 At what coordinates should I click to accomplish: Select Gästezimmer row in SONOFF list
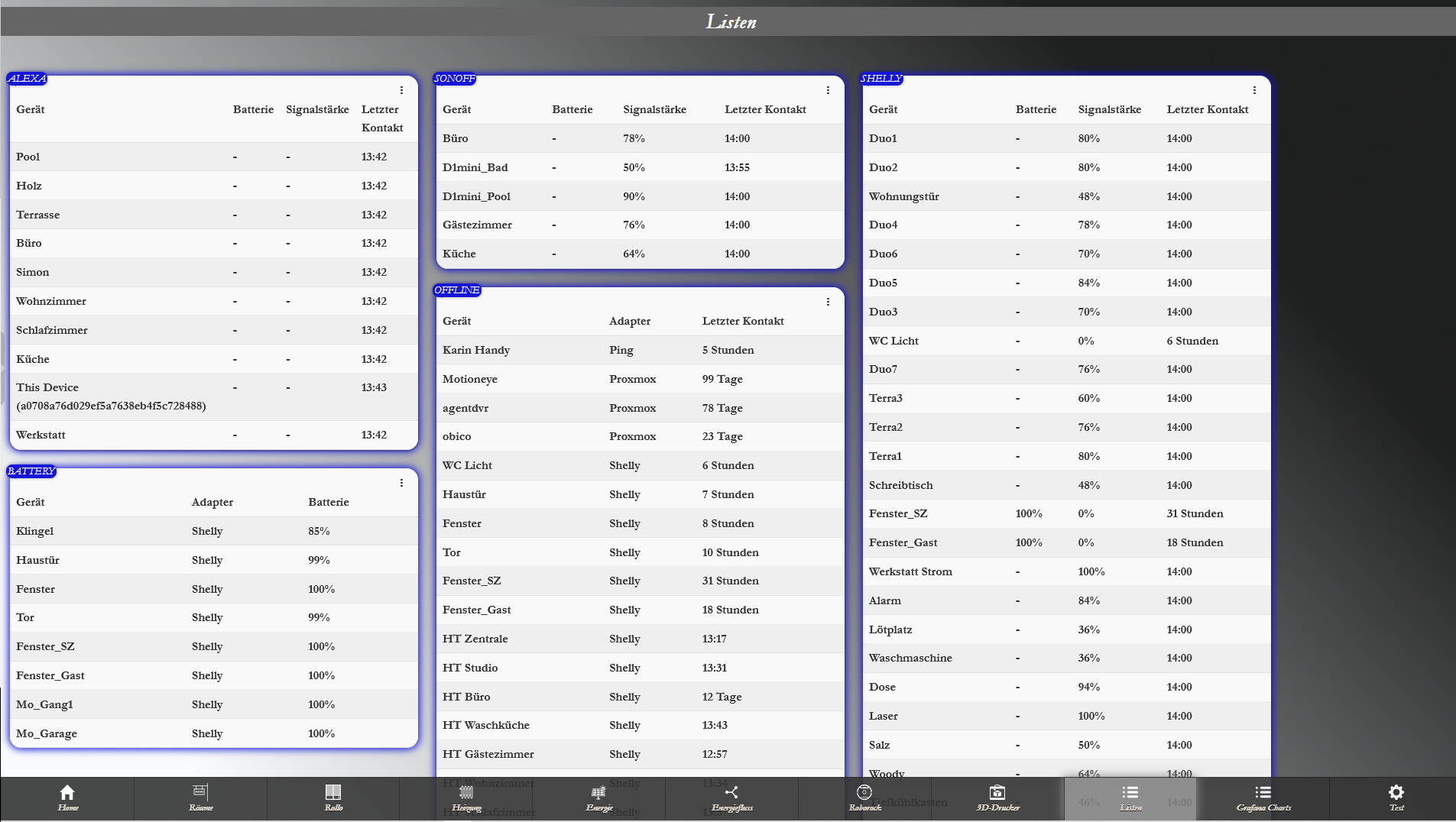tap(640, 225)
